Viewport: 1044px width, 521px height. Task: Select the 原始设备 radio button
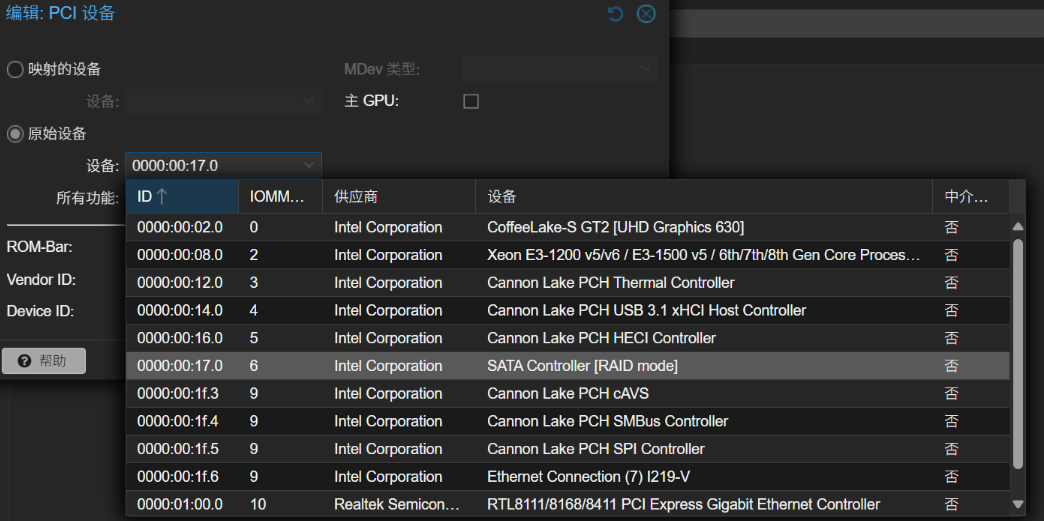click(16, 133)
